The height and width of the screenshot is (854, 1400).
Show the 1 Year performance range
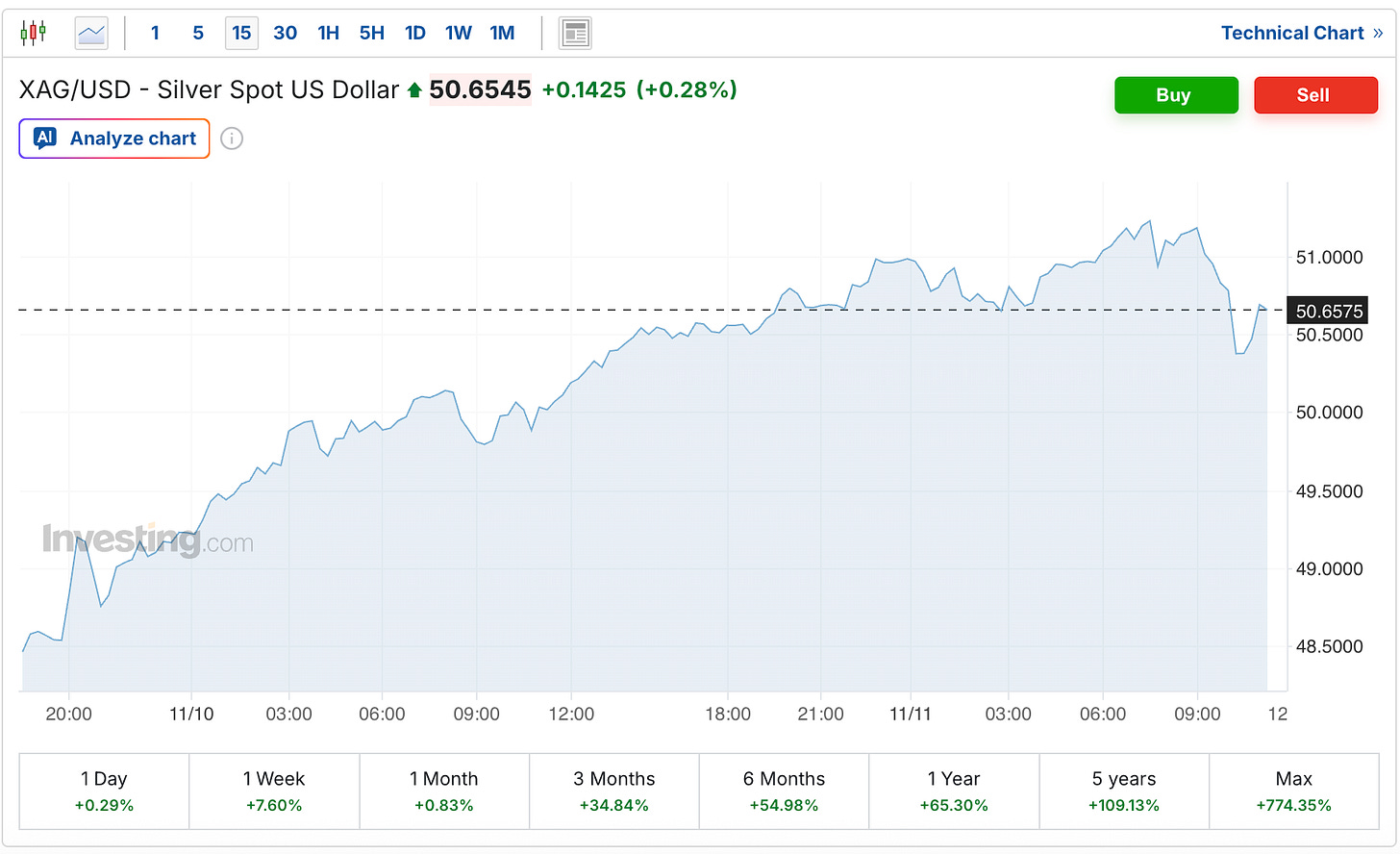954,791
